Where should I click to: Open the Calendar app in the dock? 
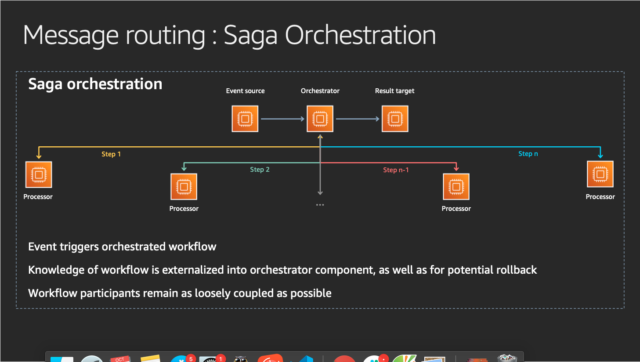(x=120, y=359)
